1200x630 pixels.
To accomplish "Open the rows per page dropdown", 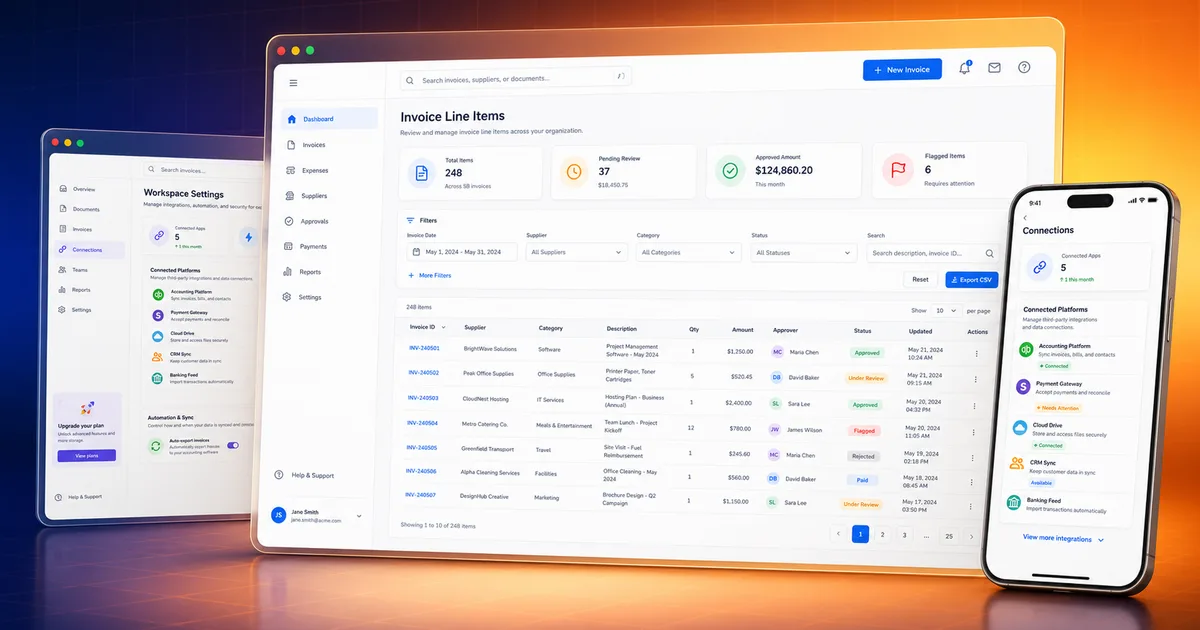I will pyautogui.click(x=946, y=311).
